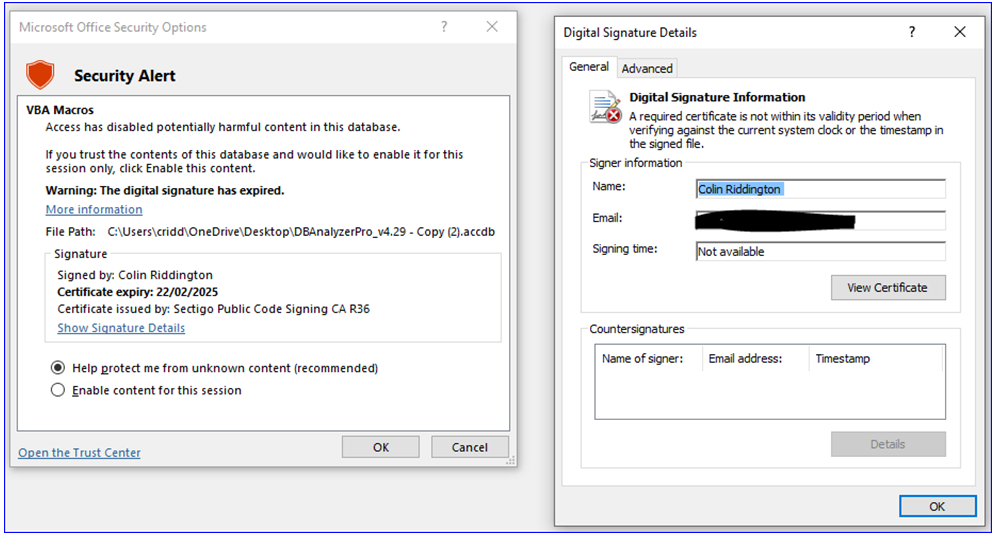Switch to the General tab
Screen dimensions: 996x538
pos(589,67)
